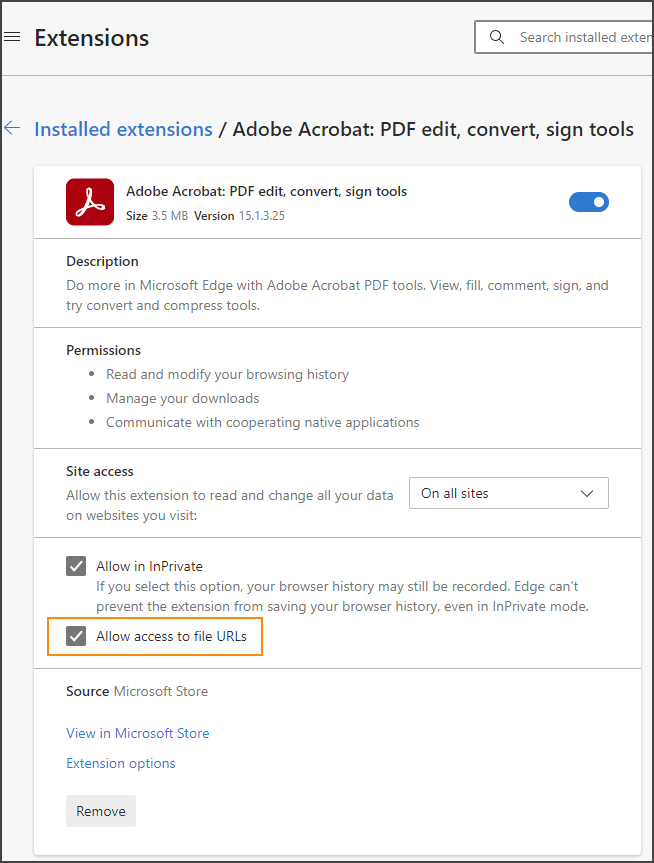Viewport: 654px width, 863px height.
Task: Open the Extensions hamburger menu
Action: [x=12, y=36]
